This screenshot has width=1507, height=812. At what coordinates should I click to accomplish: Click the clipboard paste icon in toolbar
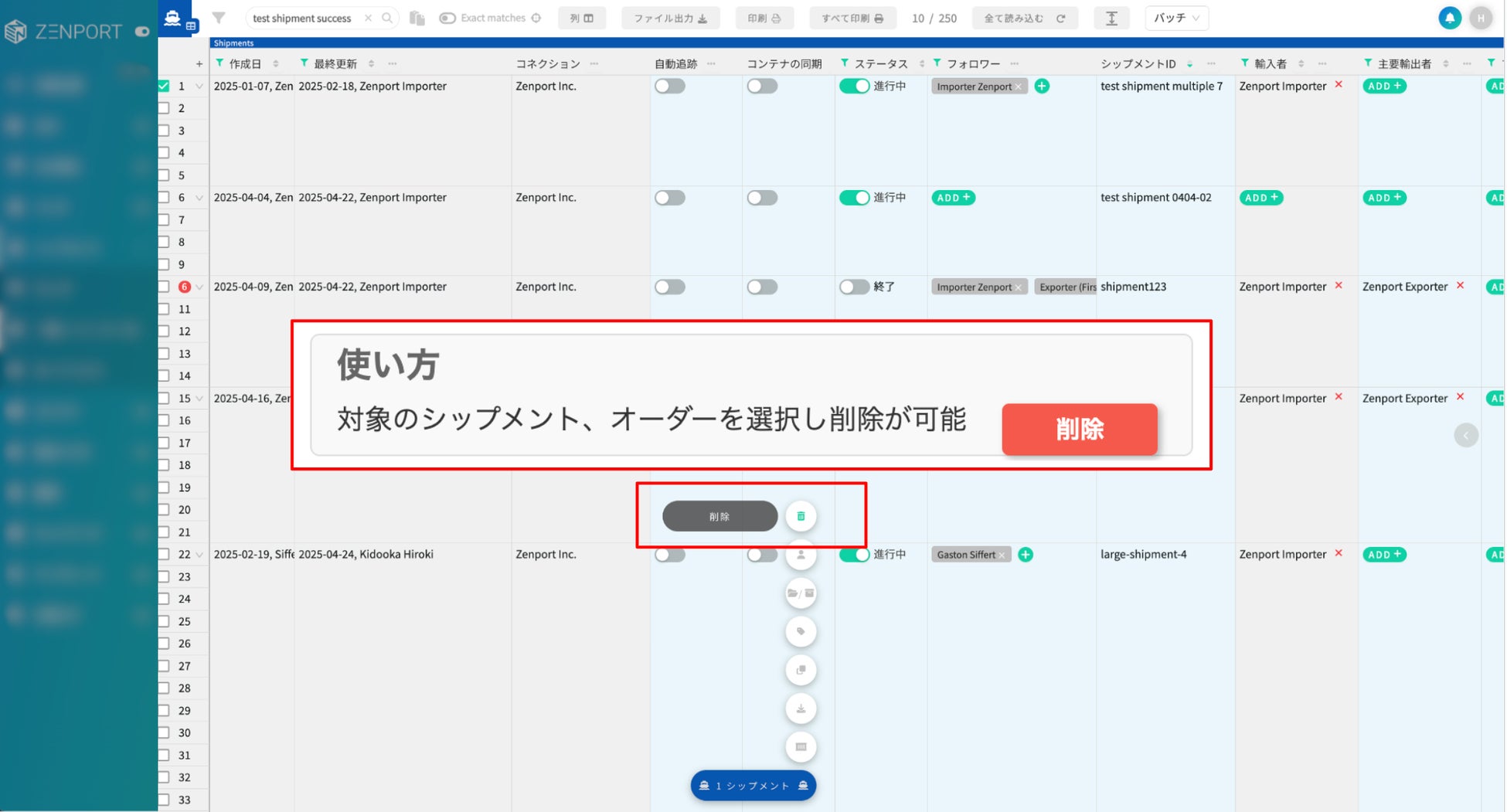click(x=417, y=18)
